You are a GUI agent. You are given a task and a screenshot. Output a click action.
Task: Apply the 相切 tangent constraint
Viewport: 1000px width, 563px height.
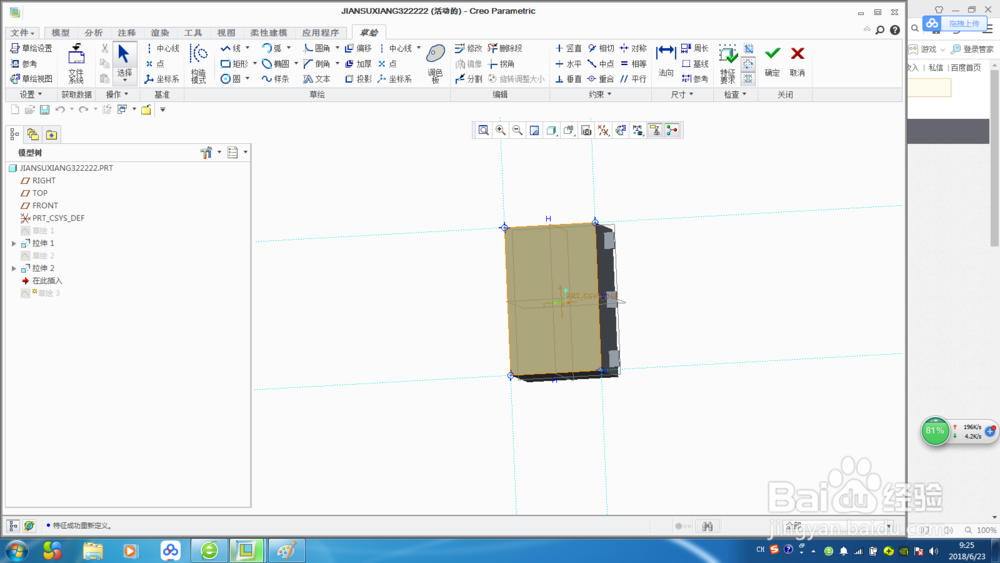pyautogui.click(x=601, y=48)
